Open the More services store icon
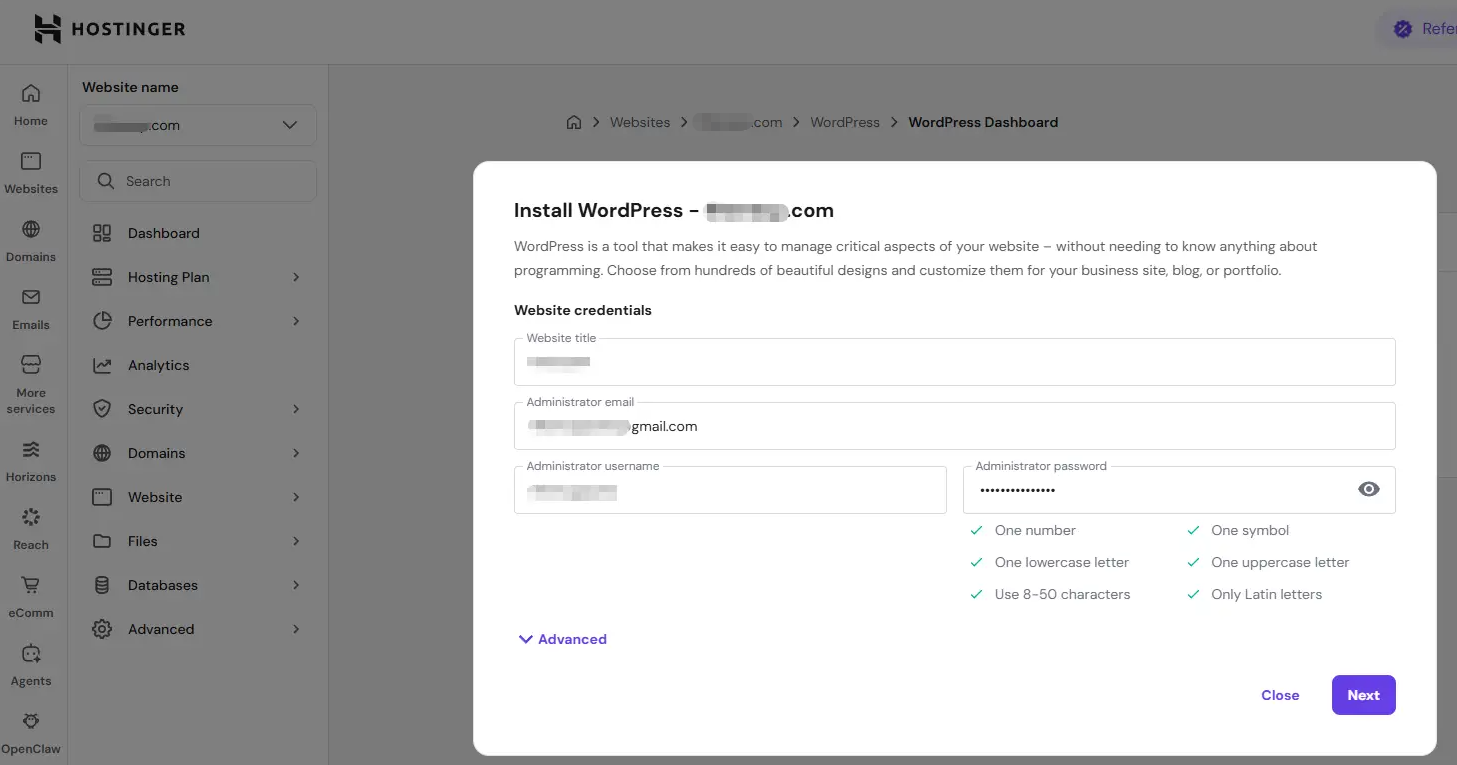1457x765 pixels. click(31, 364)
